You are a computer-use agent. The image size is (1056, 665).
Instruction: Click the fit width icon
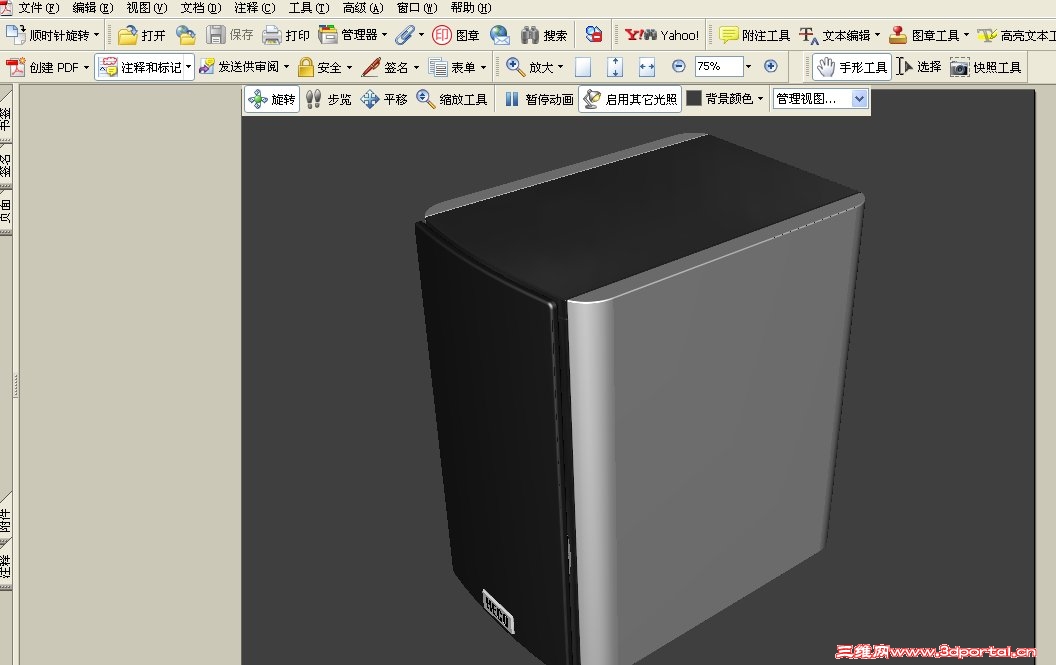pyautogui.click(x=647, y=67)
